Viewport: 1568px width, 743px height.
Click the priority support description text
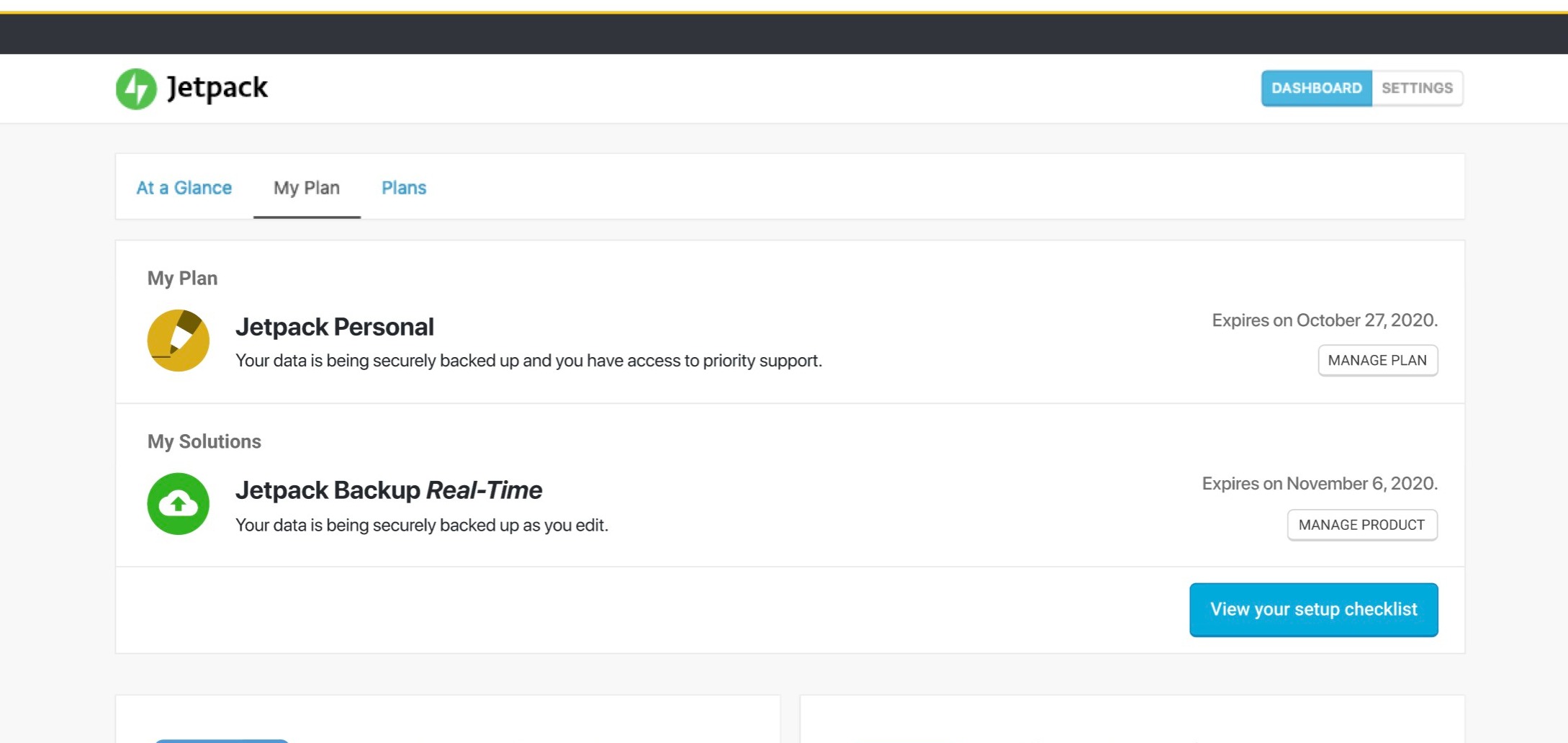click(529, 361)
